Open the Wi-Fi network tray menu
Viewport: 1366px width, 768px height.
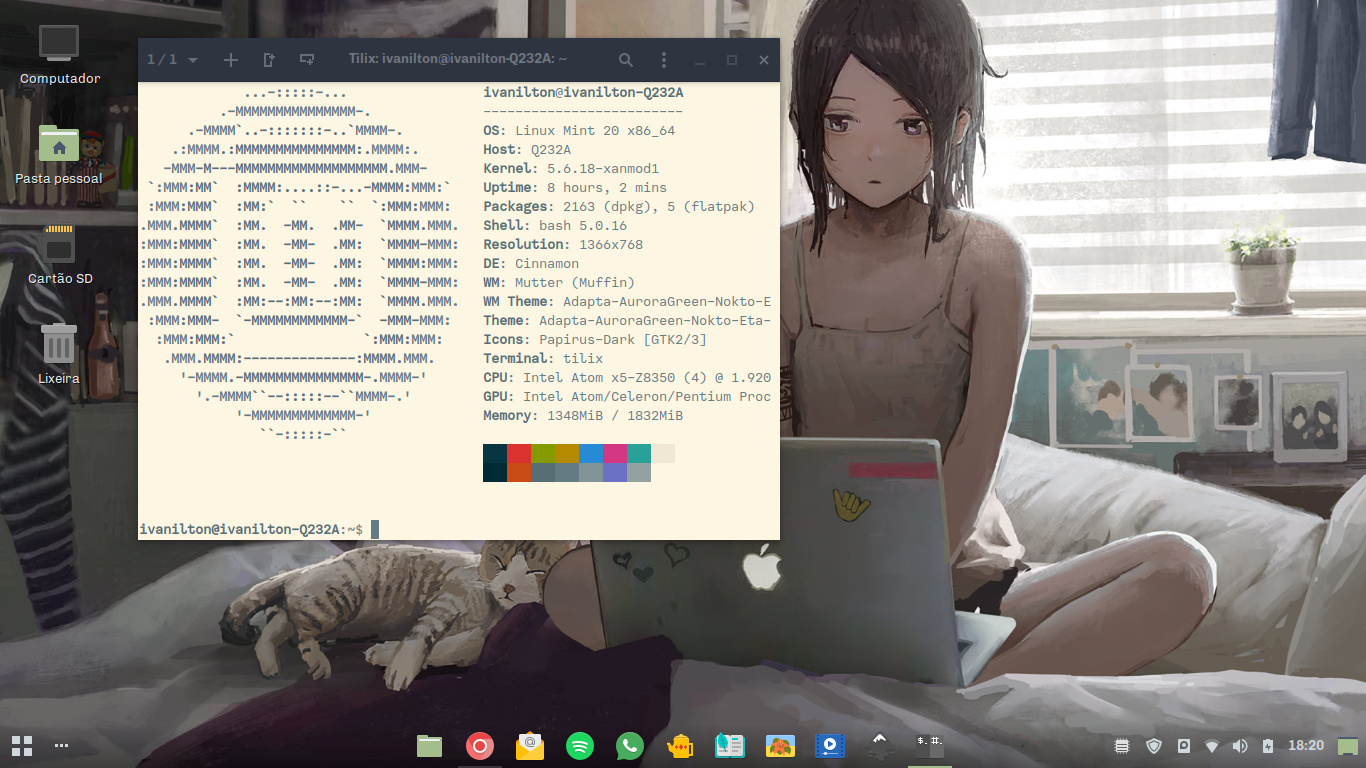tap(1212, 746)
